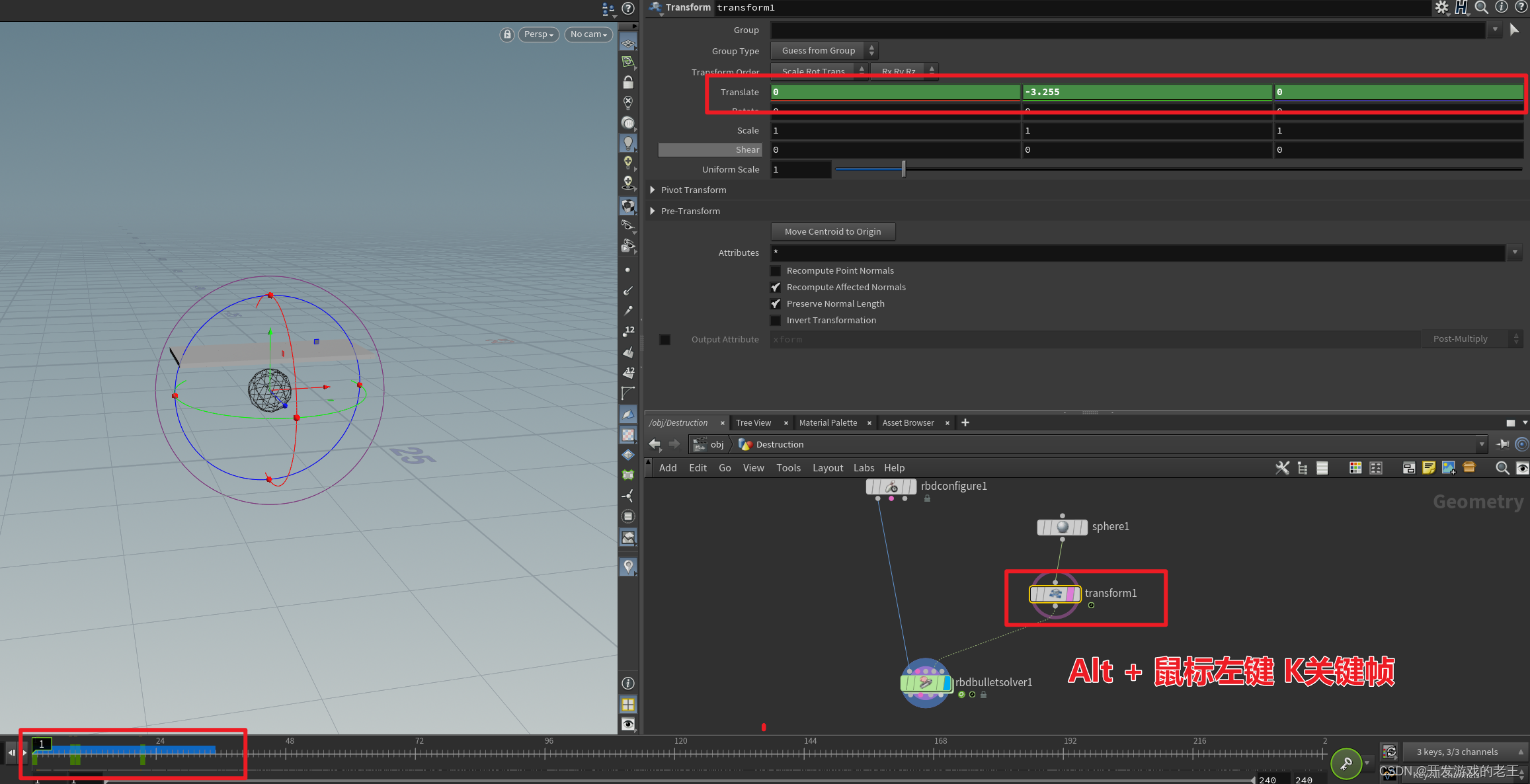Viewport: 1530px width, 784px height.
Task: Switch to the Tree View tab
Action: [753, 423]
